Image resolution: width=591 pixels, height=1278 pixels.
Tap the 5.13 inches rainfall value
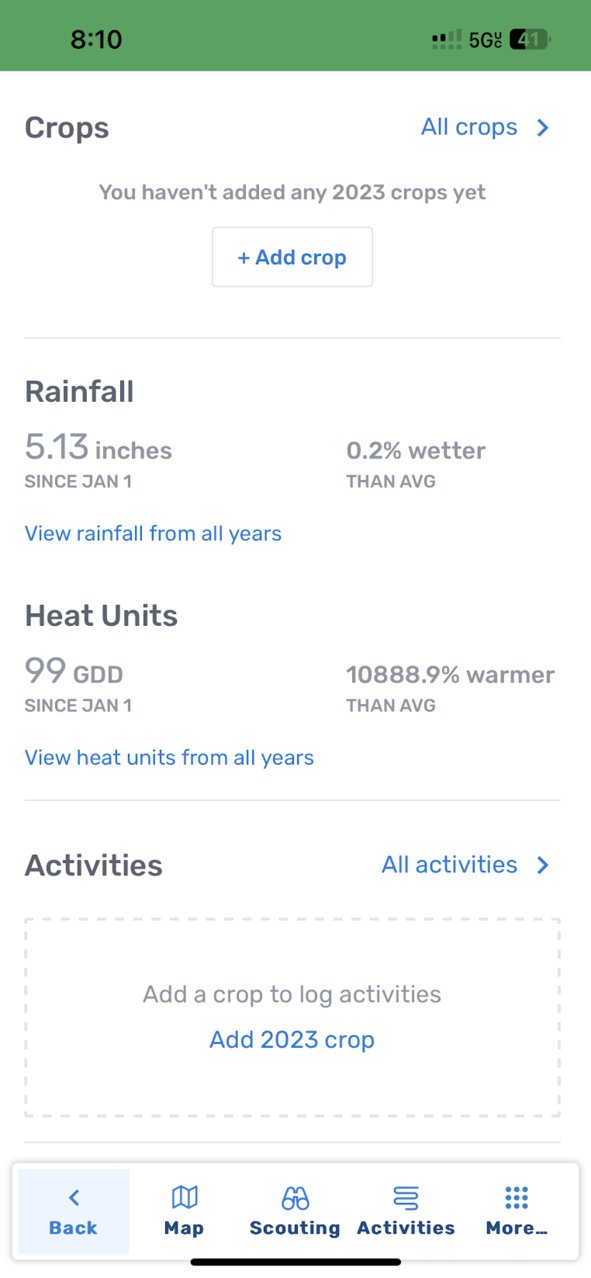click(98, 447)
